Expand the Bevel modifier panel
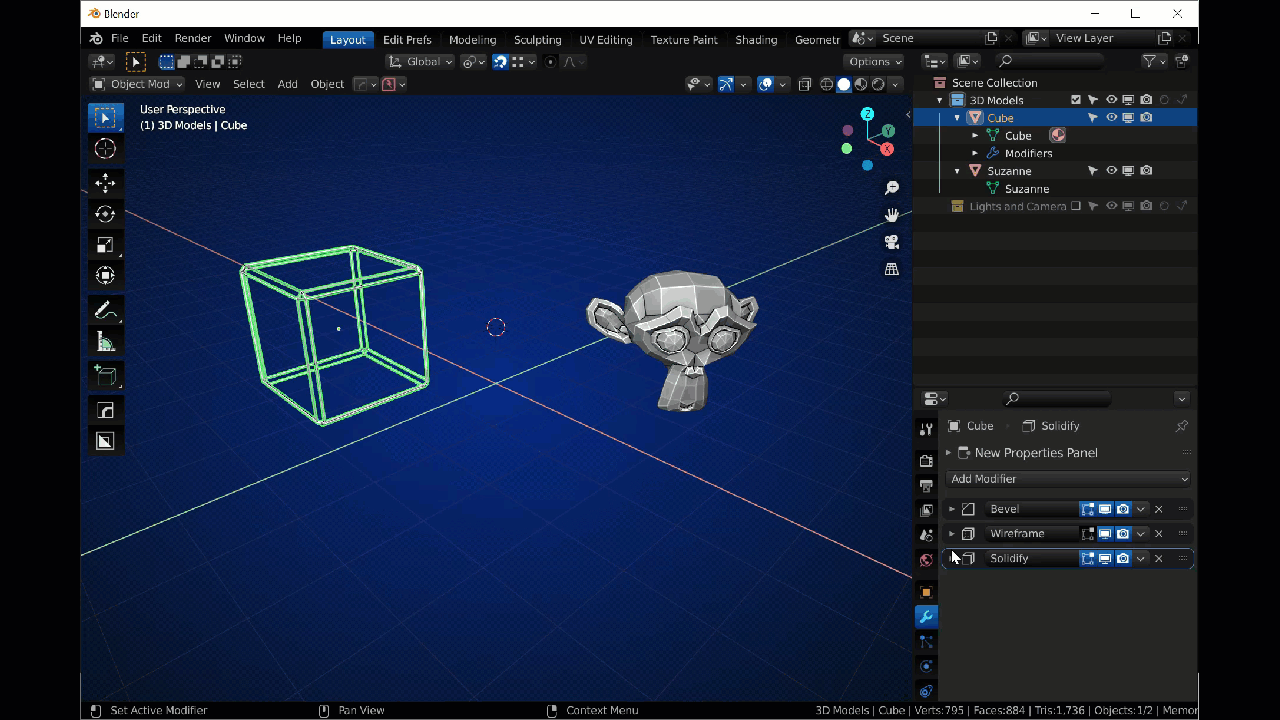1280x720 pixels. pyautogui.click(x=952, y=509)
